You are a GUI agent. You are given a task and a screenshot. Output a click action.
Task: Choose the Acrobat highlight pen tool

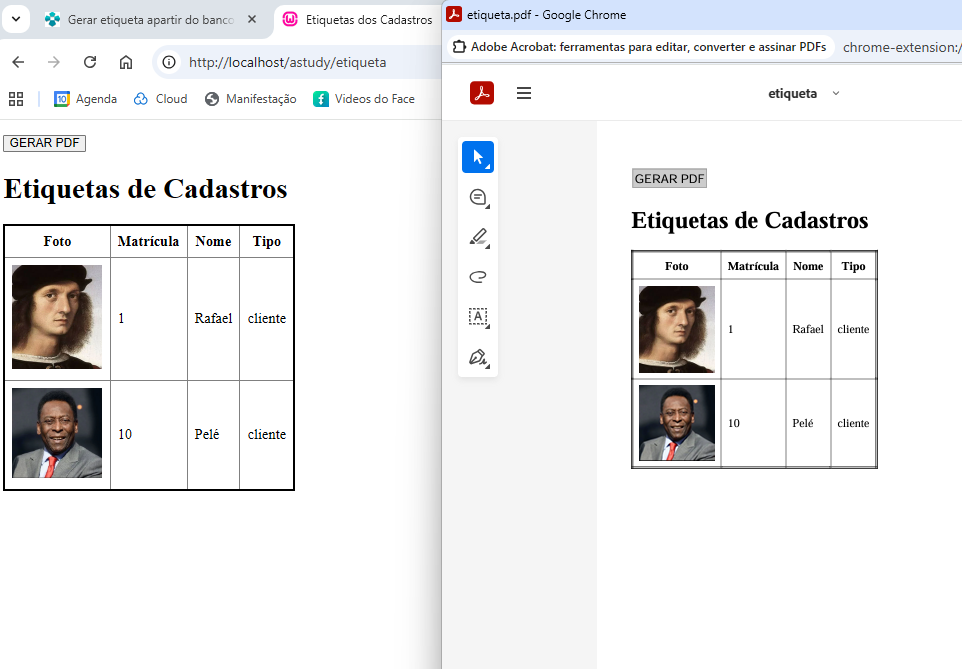pyautogui.click(x=478, y=238)
